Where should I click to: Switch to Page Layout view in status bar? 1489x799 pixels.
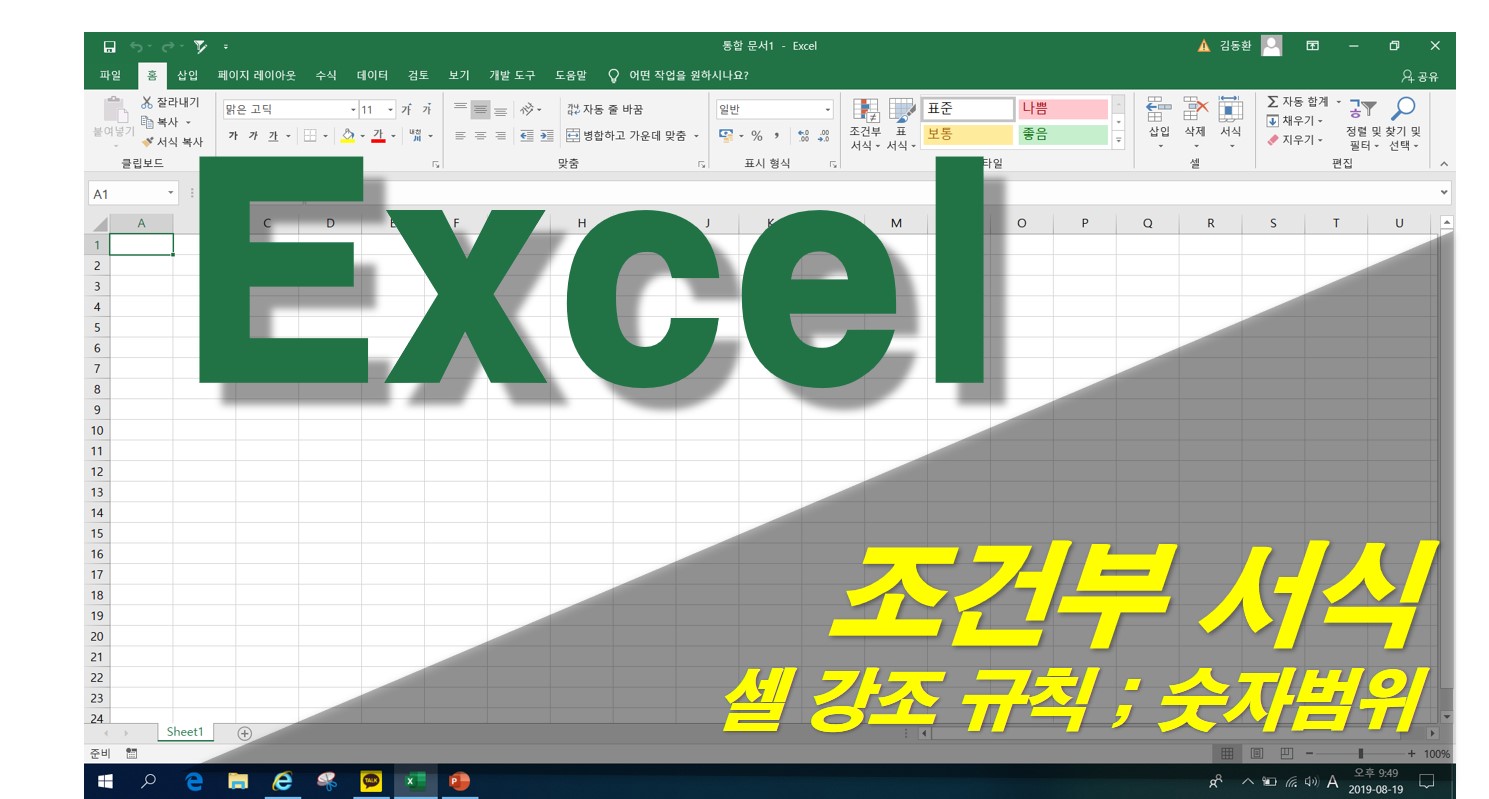point(1257,753)
